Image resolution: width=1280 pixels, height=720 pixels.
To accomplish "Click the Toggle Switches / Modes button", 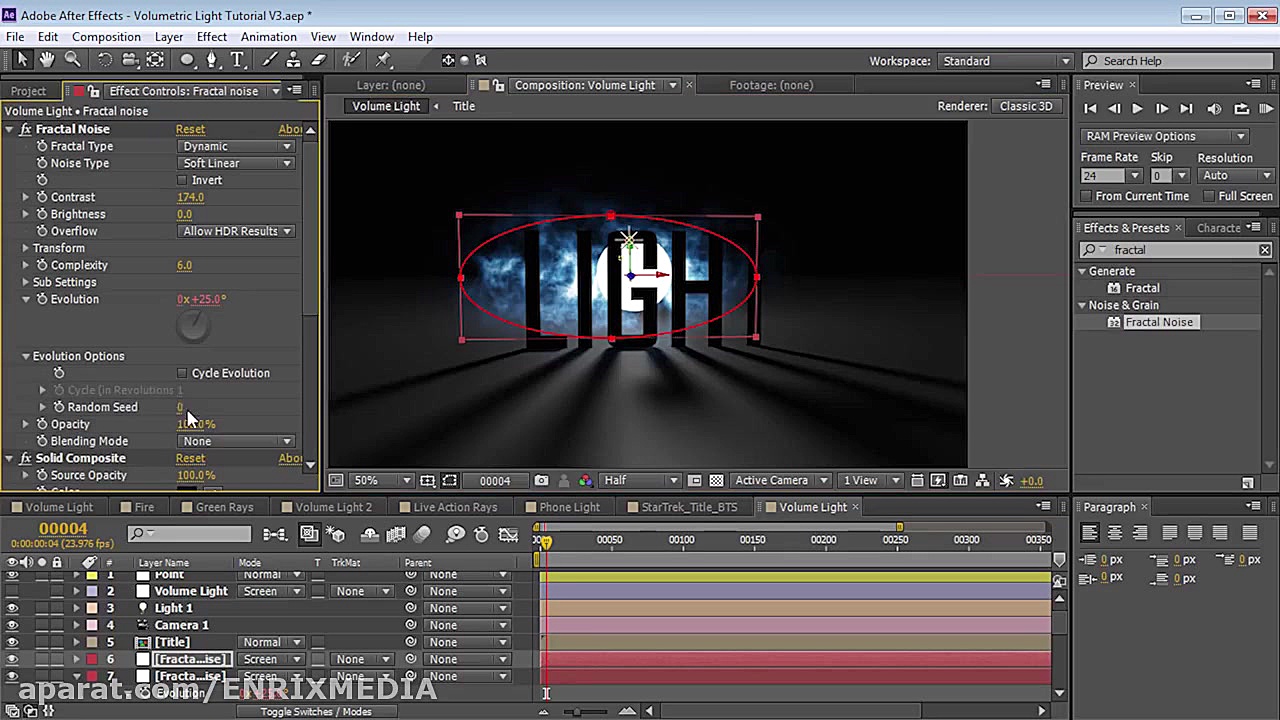I will [x=316, y=712].
